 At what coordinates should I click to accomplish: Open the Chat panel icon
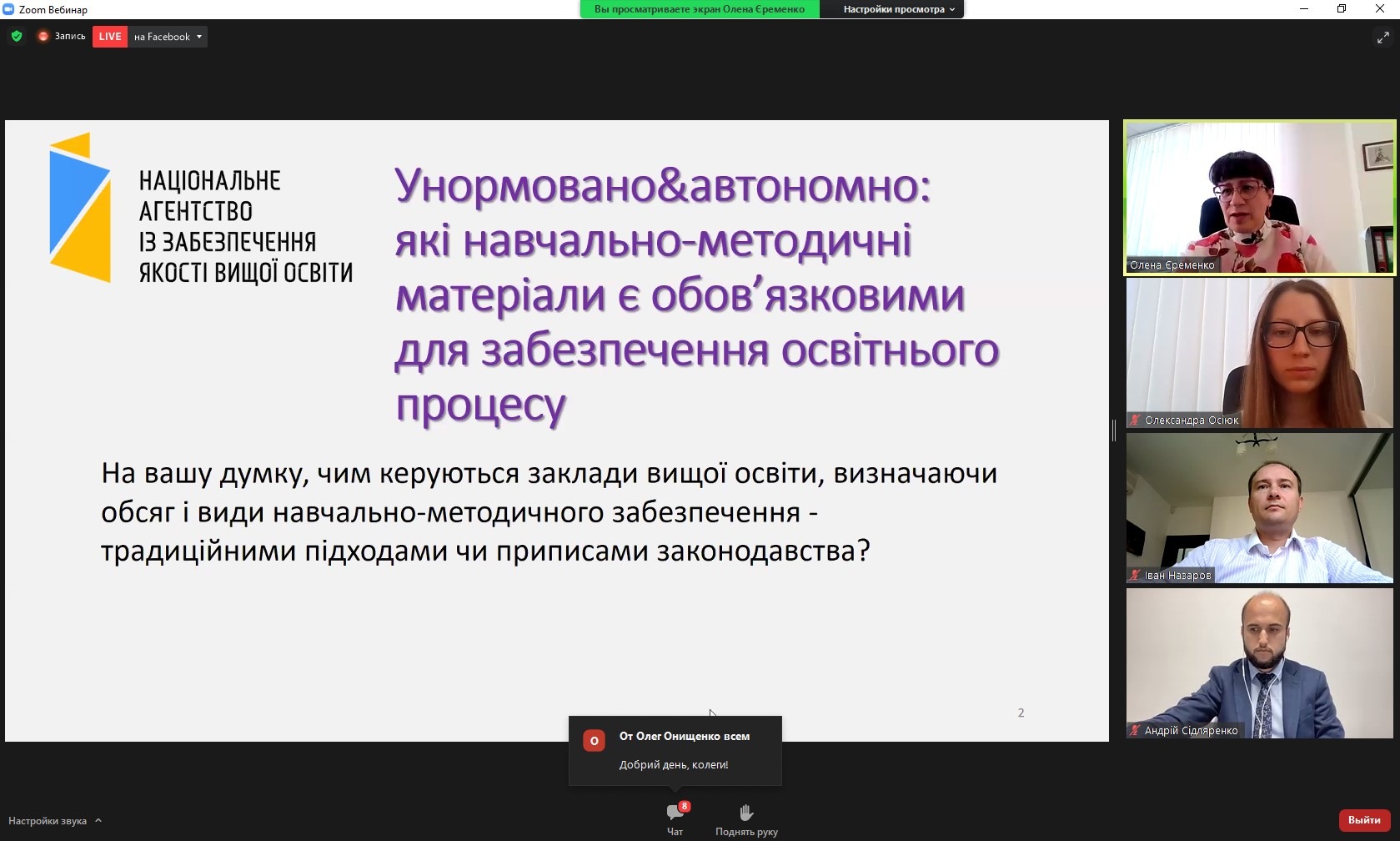pos(675,813)
